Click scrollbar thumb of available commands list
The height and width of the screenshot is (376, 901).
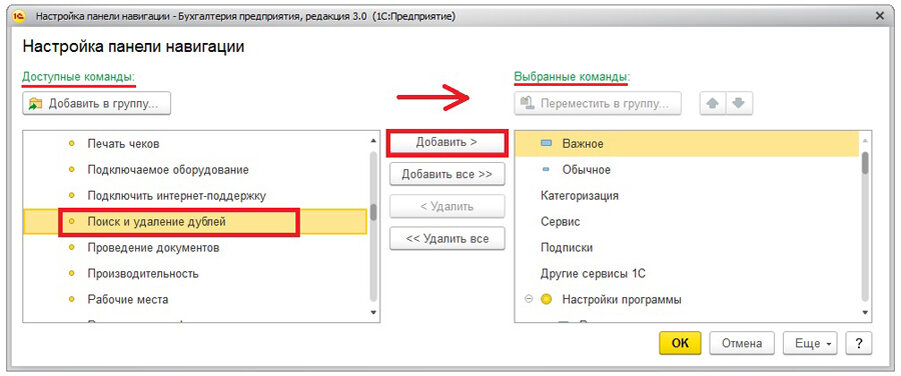[374, 212]
